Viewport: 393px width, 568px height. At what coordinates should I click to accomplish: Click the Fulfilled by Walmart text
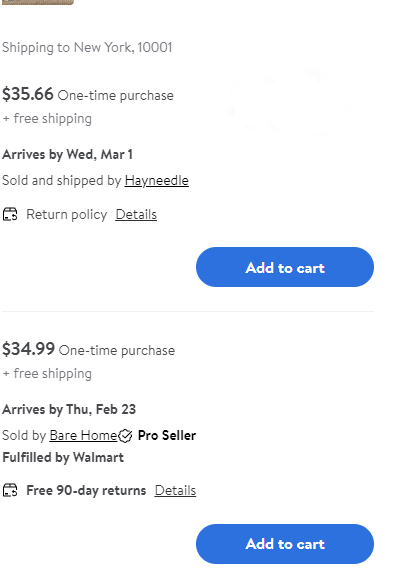pos(63,458)
